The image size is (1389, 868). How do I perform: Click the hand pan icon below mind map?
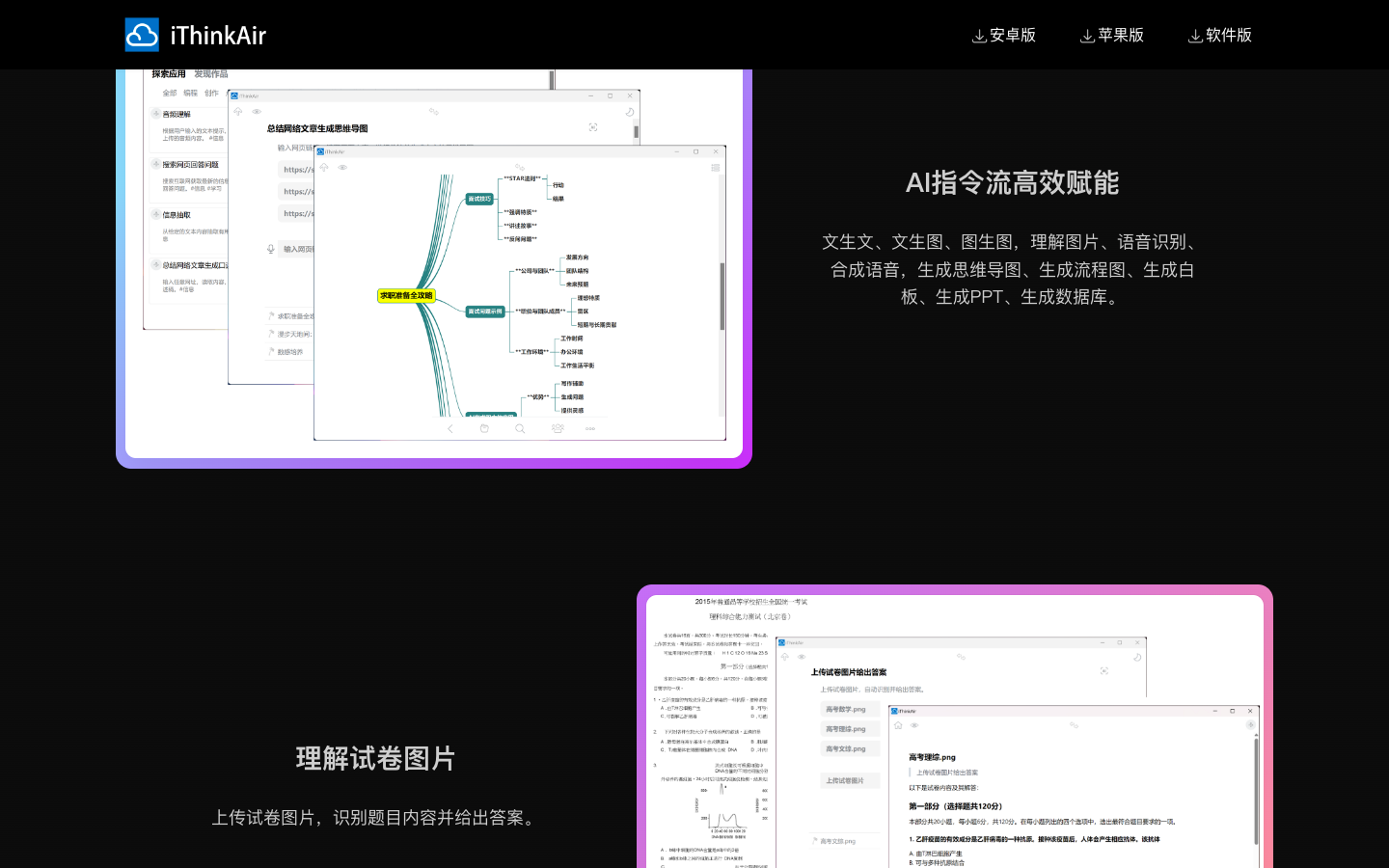(x=484, y=428)
